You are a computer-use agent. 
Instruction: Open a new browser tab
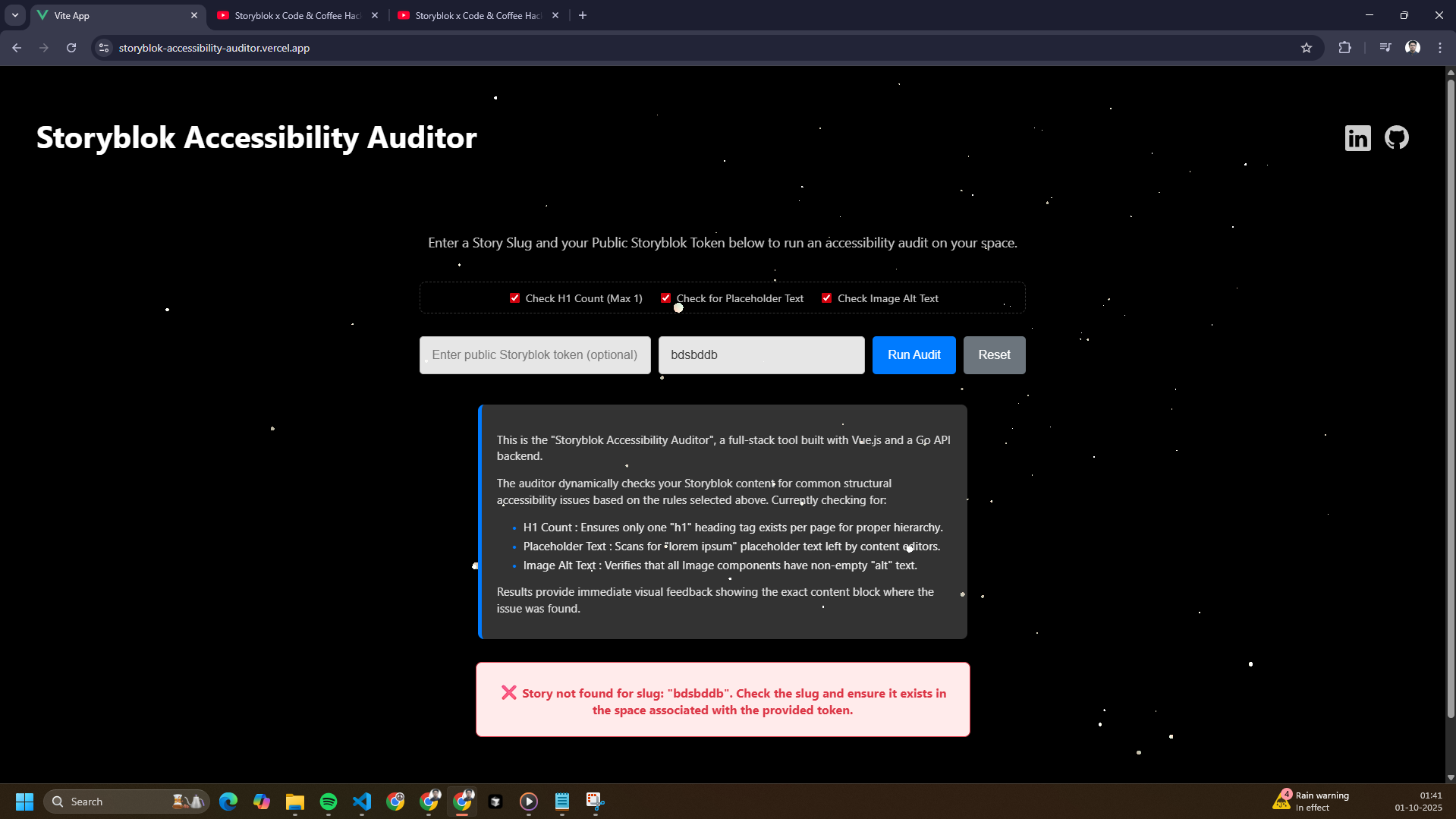[583, 15]
